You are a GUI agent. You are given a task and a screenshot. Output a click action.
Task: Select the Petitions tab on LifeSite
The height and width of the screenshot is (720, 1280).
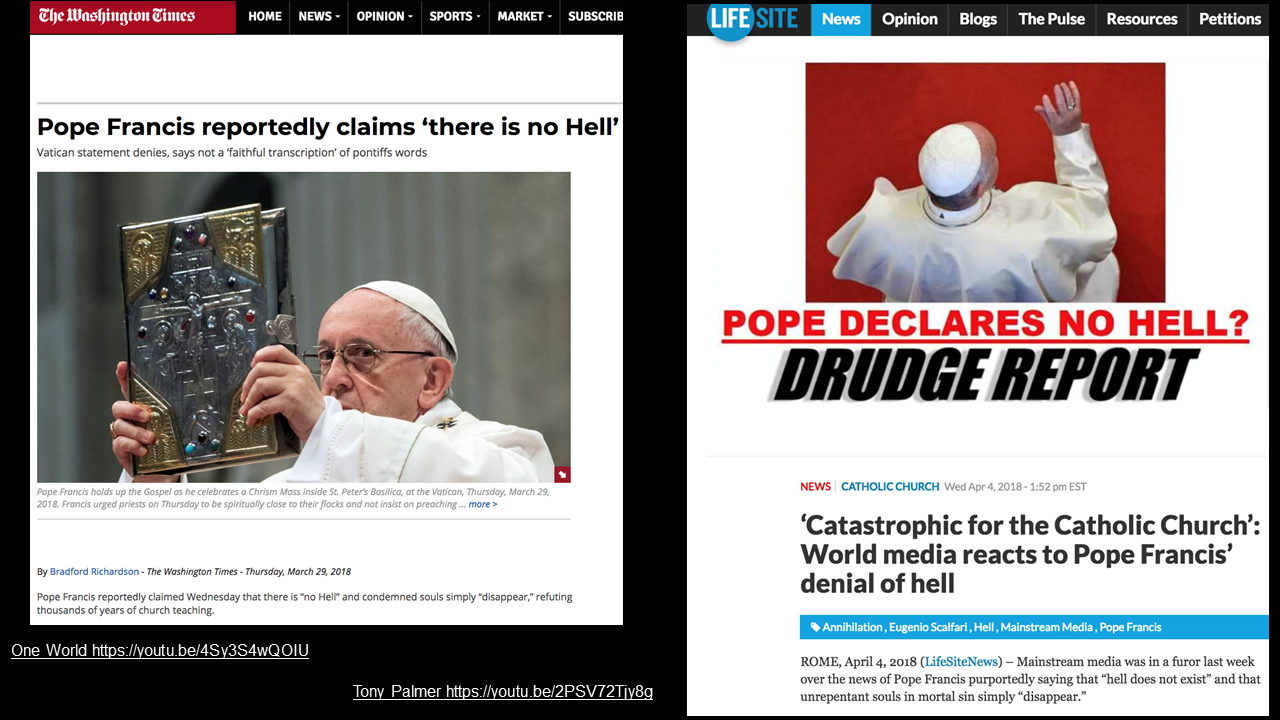tap(1231, 19)
